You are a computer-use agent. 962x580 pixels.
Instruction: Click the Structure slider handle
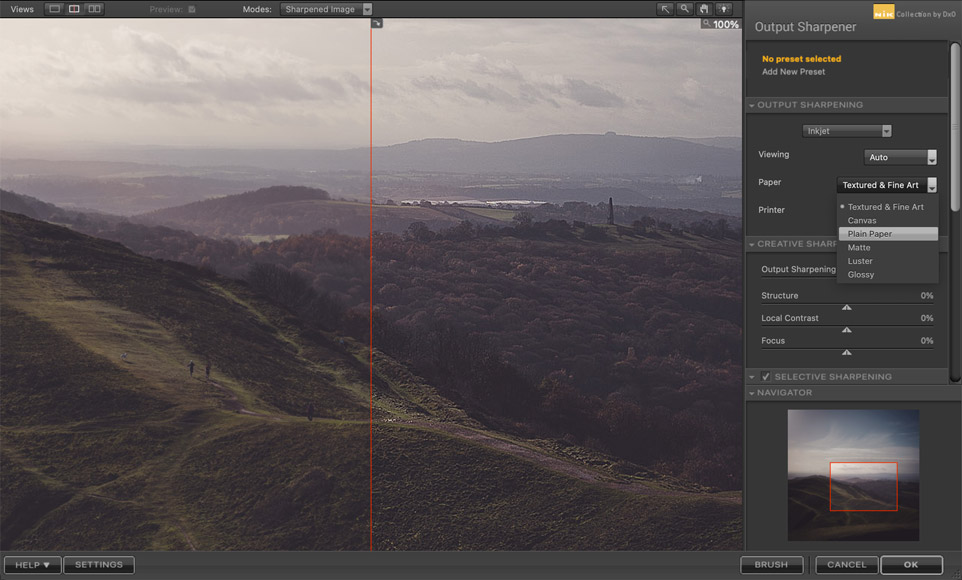tap(847, 307)
